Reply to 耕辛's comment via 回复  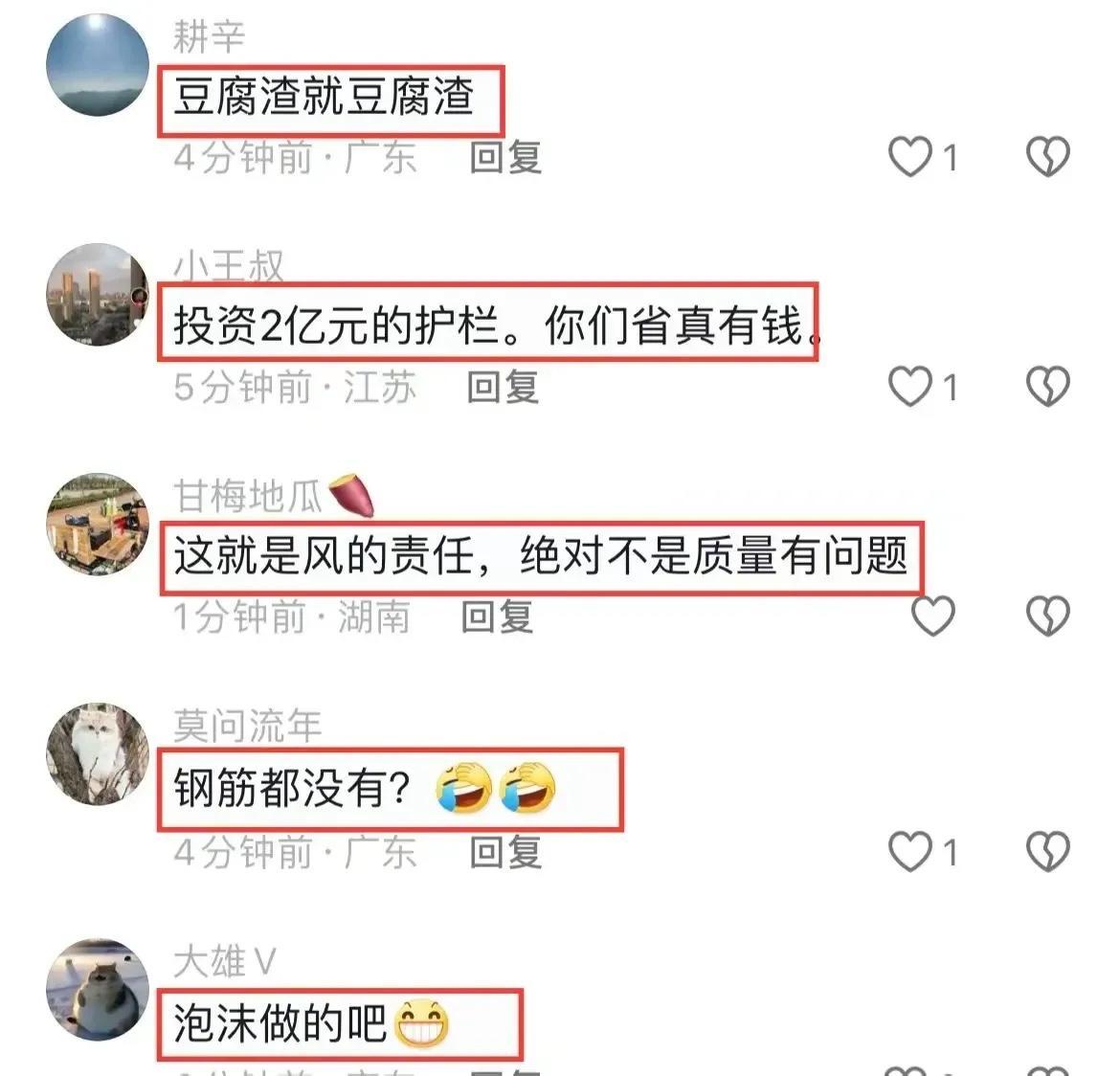coord(505,156)
